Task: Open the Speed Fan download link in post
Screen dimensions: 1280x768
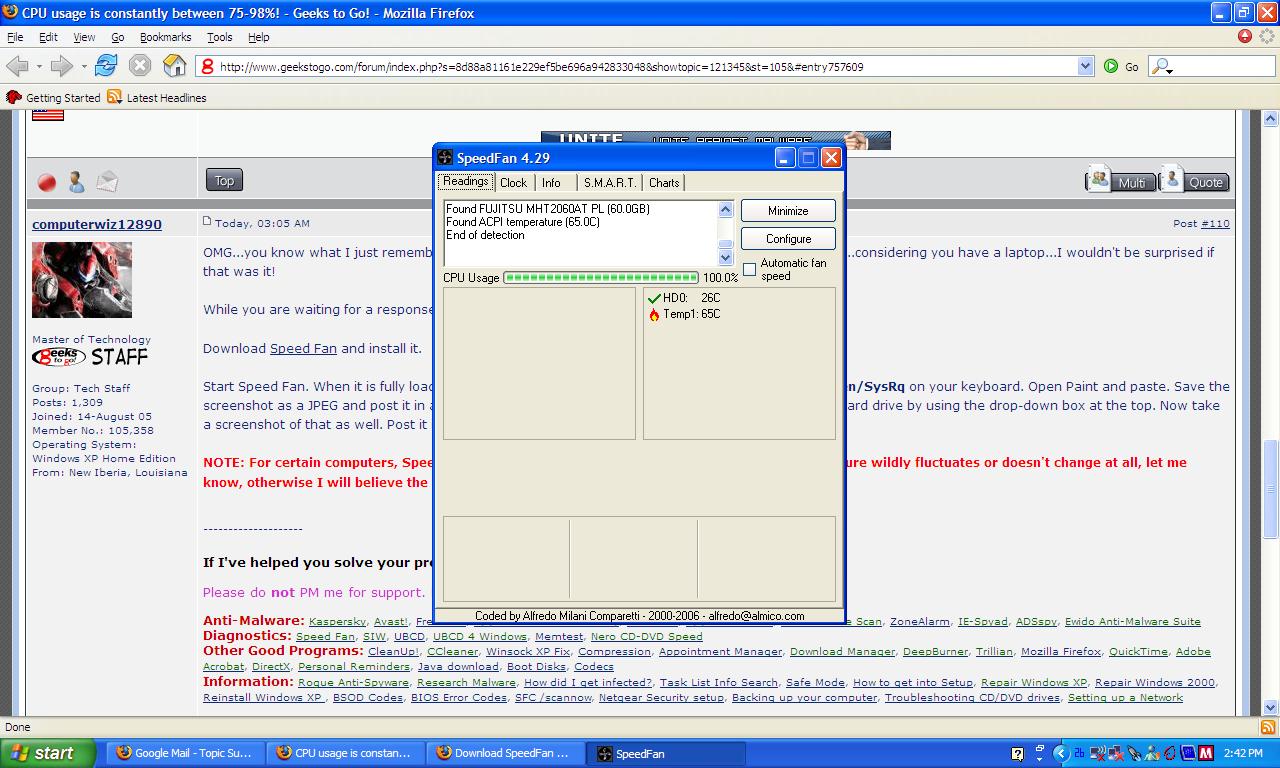Action: point(303,348)
